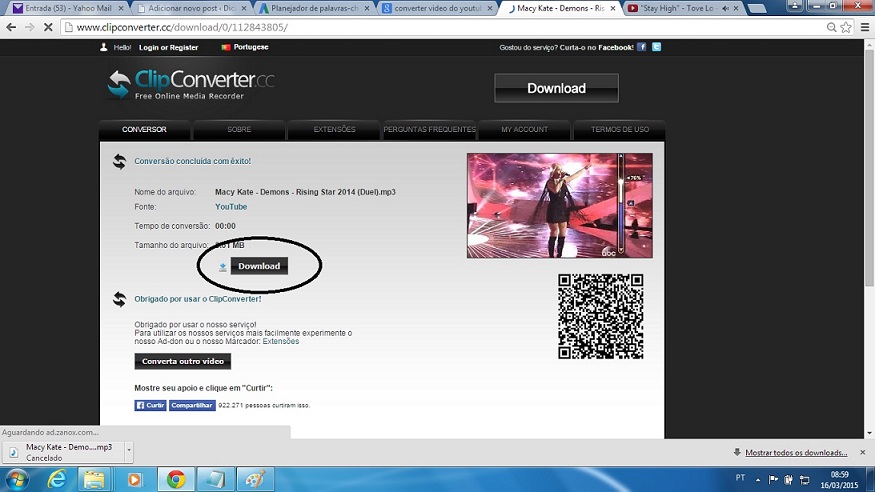This screenshot has width=875, height=492.
Task: Click the Twitter icon in top bar
Action: tap(656, 47)
